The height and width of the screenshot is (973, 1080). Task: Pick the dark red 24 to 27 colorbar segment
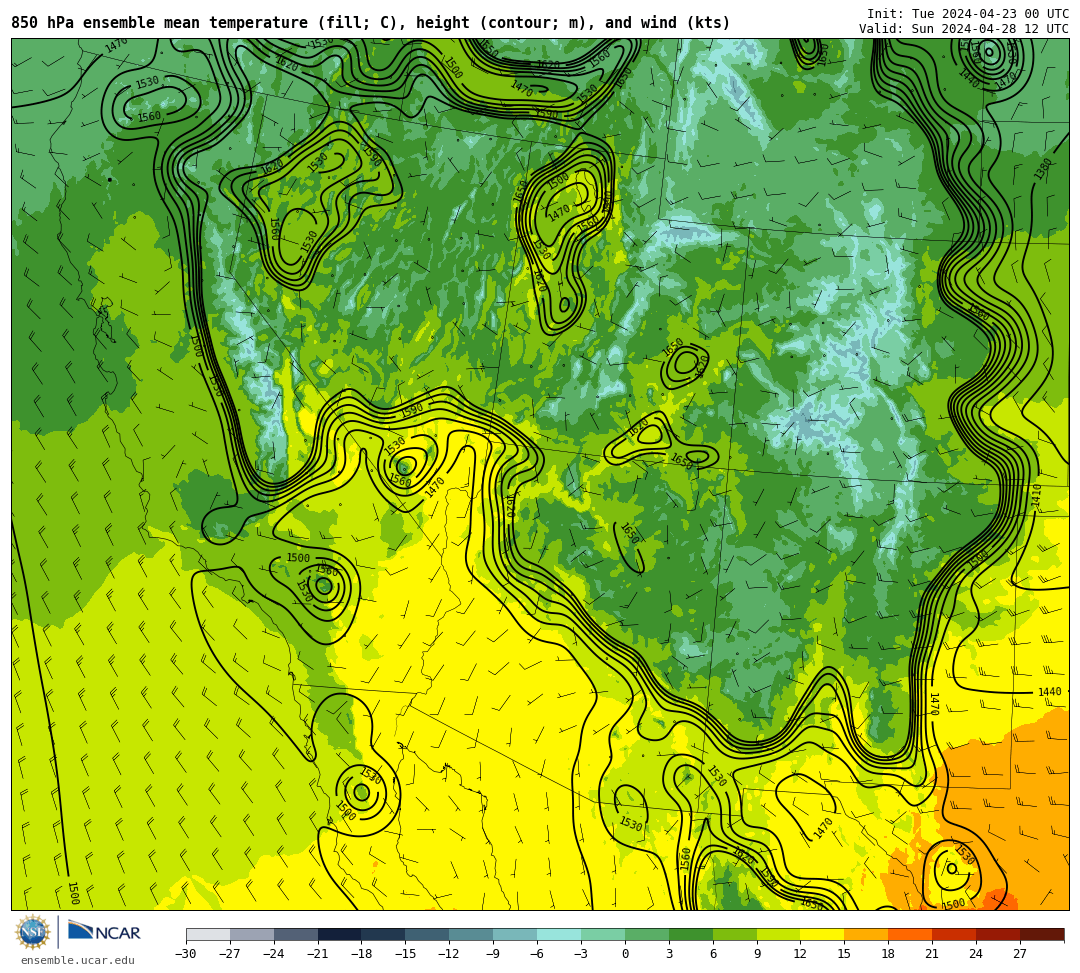(x=999, y=934)
